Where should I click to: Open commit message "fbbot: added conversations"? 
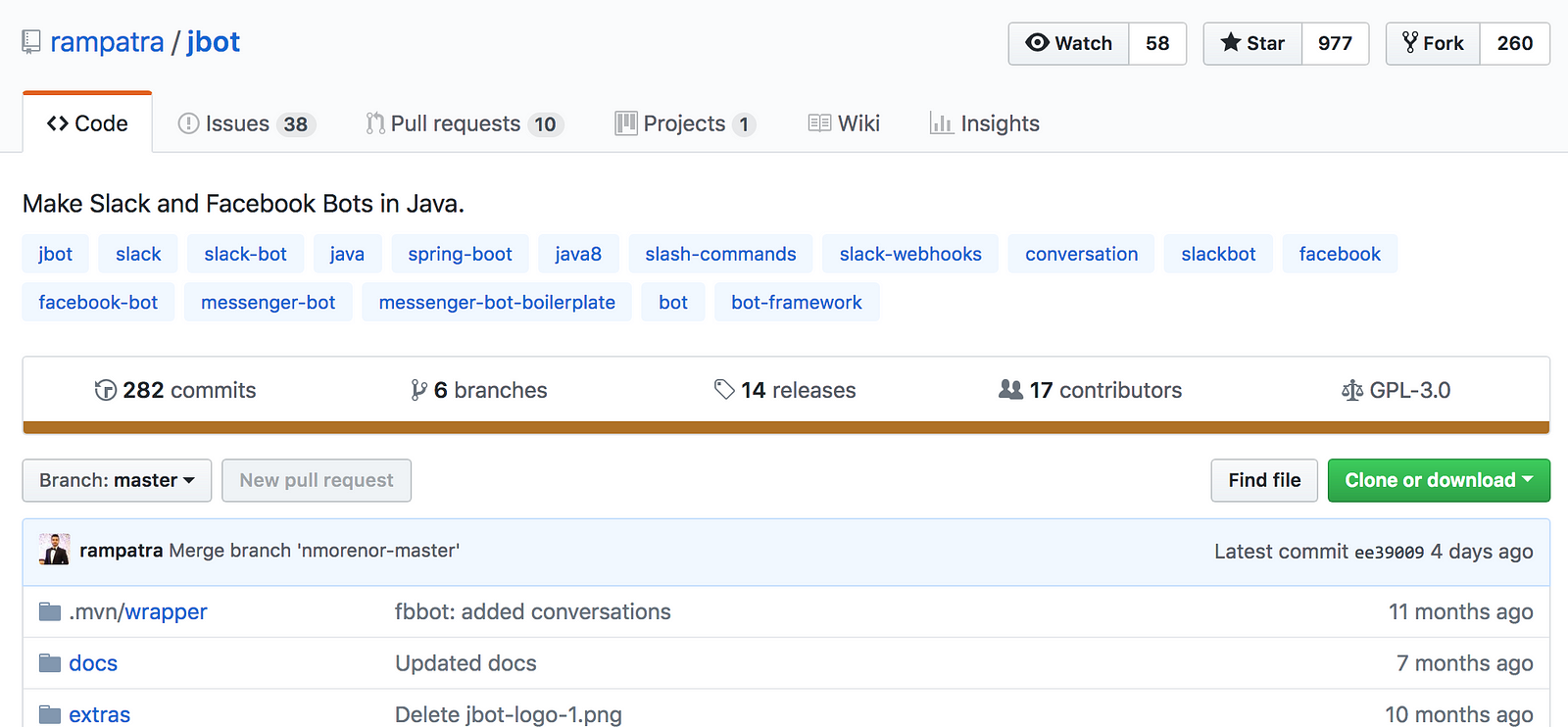[533, 612]
